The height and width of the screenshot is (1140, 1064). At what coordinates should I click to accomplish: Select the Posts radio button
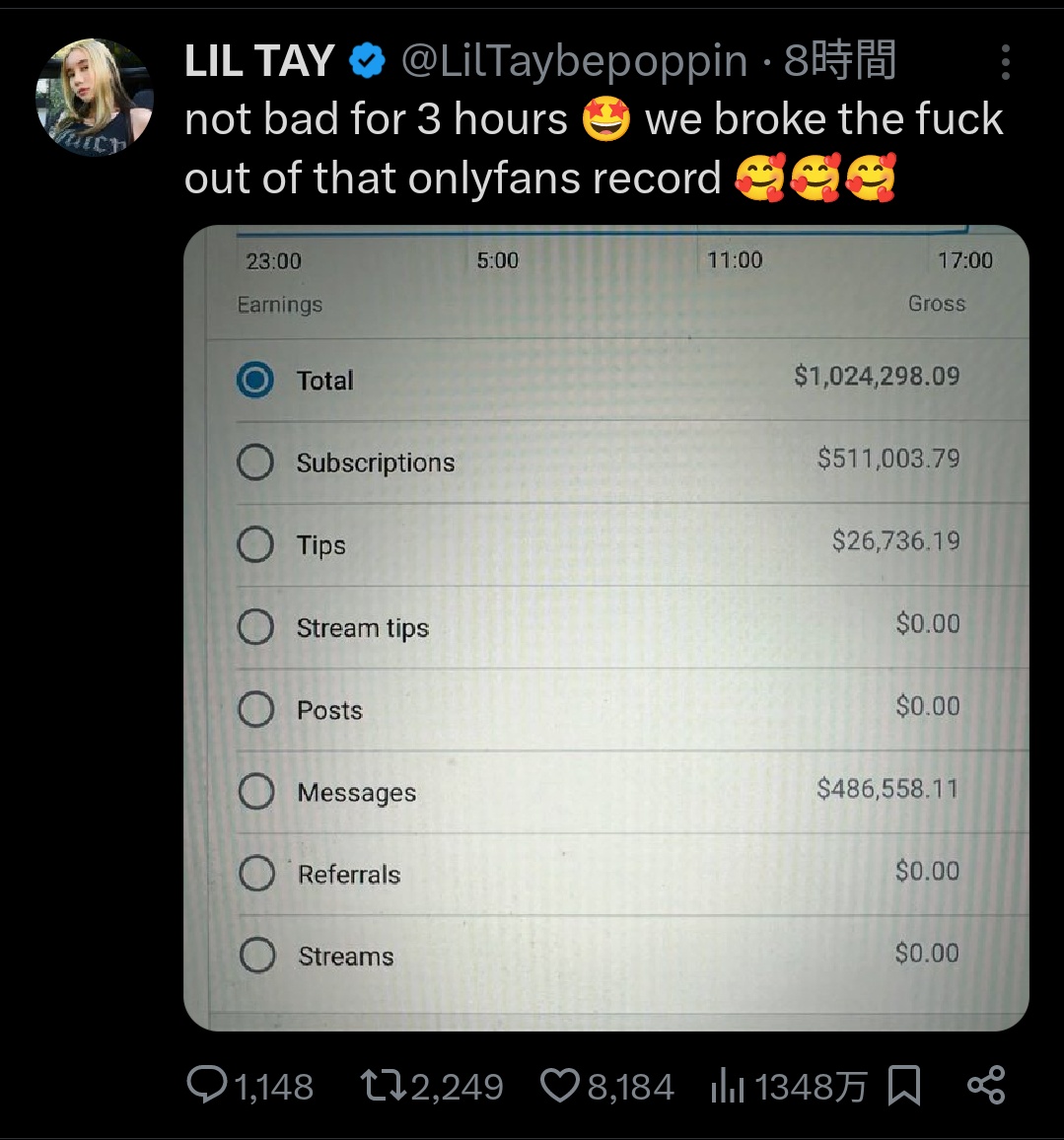pyautogui.click(x=255, y=708)
